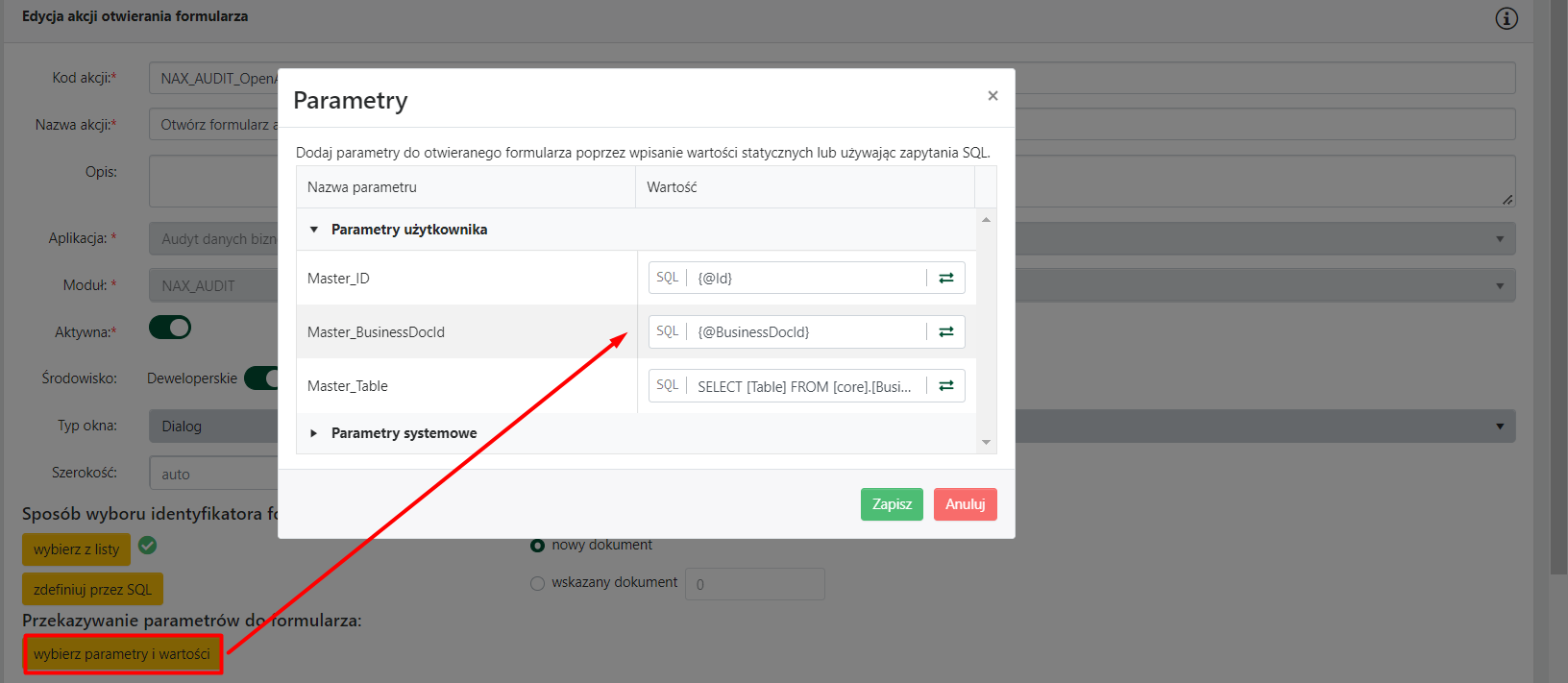Open the Typ okna dropdown

(x=1499, y=427)
